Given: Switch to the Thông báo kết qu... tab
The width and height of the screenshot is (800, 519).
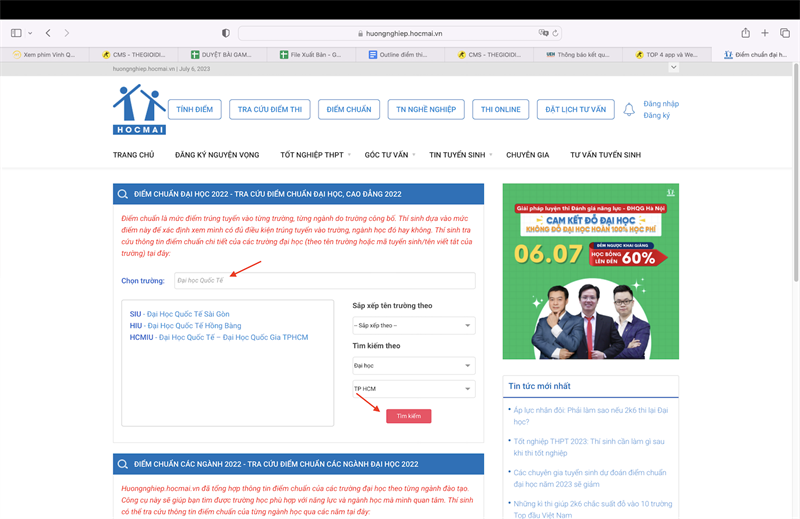Looking at the screenshot, I should click(578, 55).
